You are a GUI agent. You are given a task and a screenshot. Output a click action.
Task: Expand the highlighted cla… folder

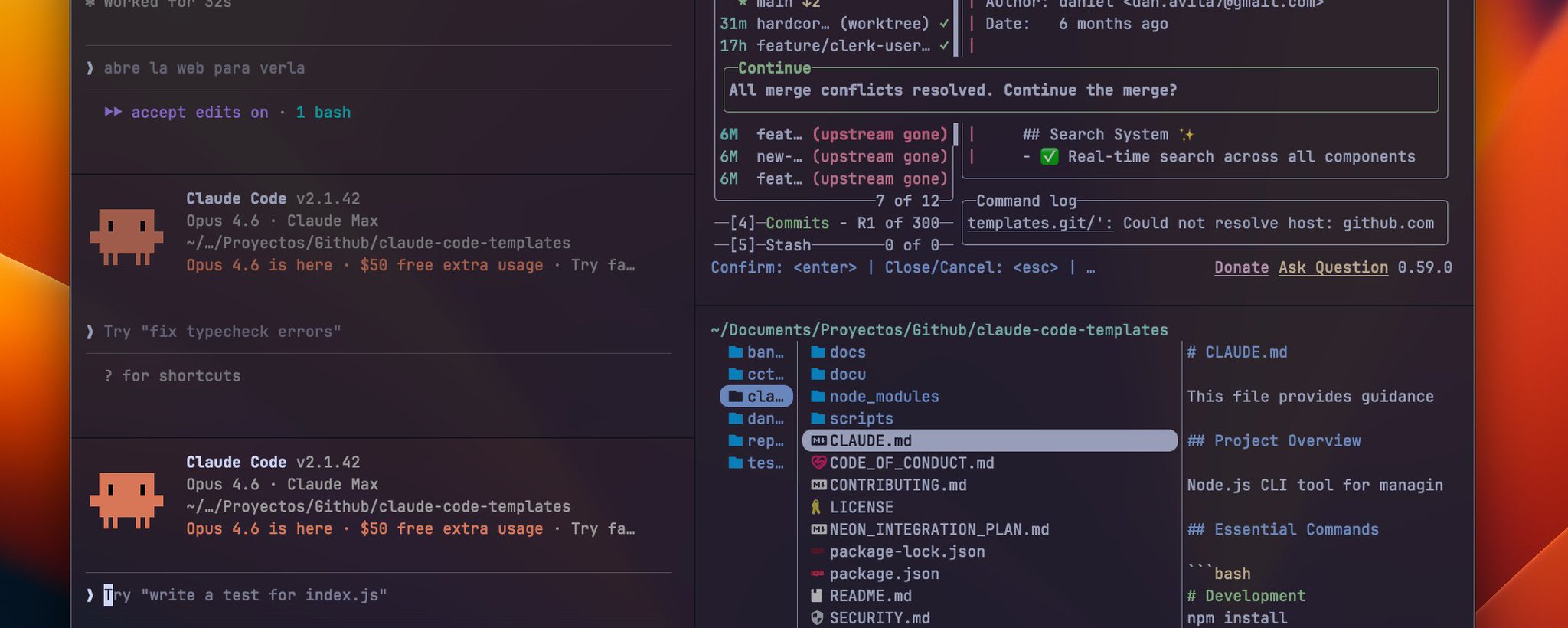[x=756, y=397]
